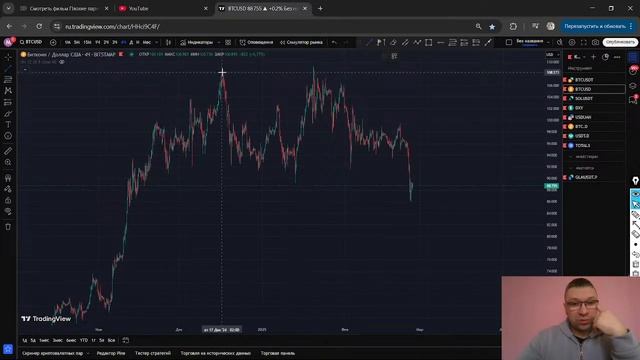Screen dimensions: 640x360
Task: Select the 1мес date range
Action: tap(44, 340)
